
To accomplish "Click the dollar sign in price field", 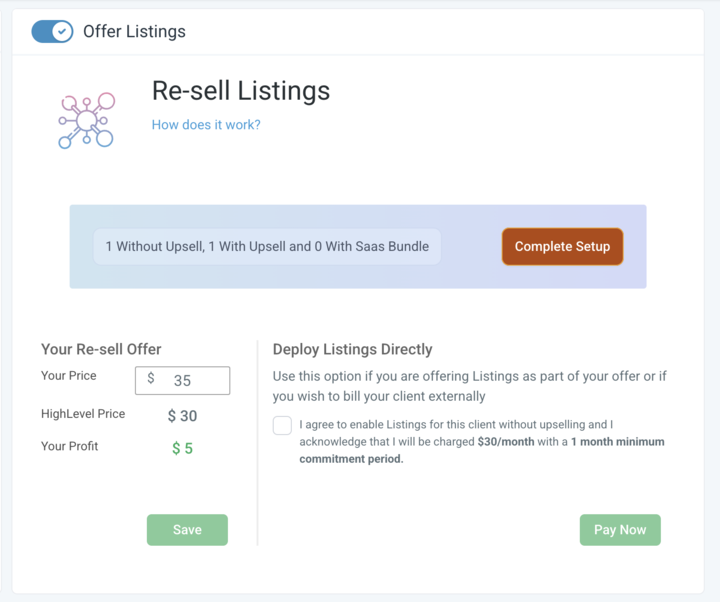I will click(x=151, y=379).
